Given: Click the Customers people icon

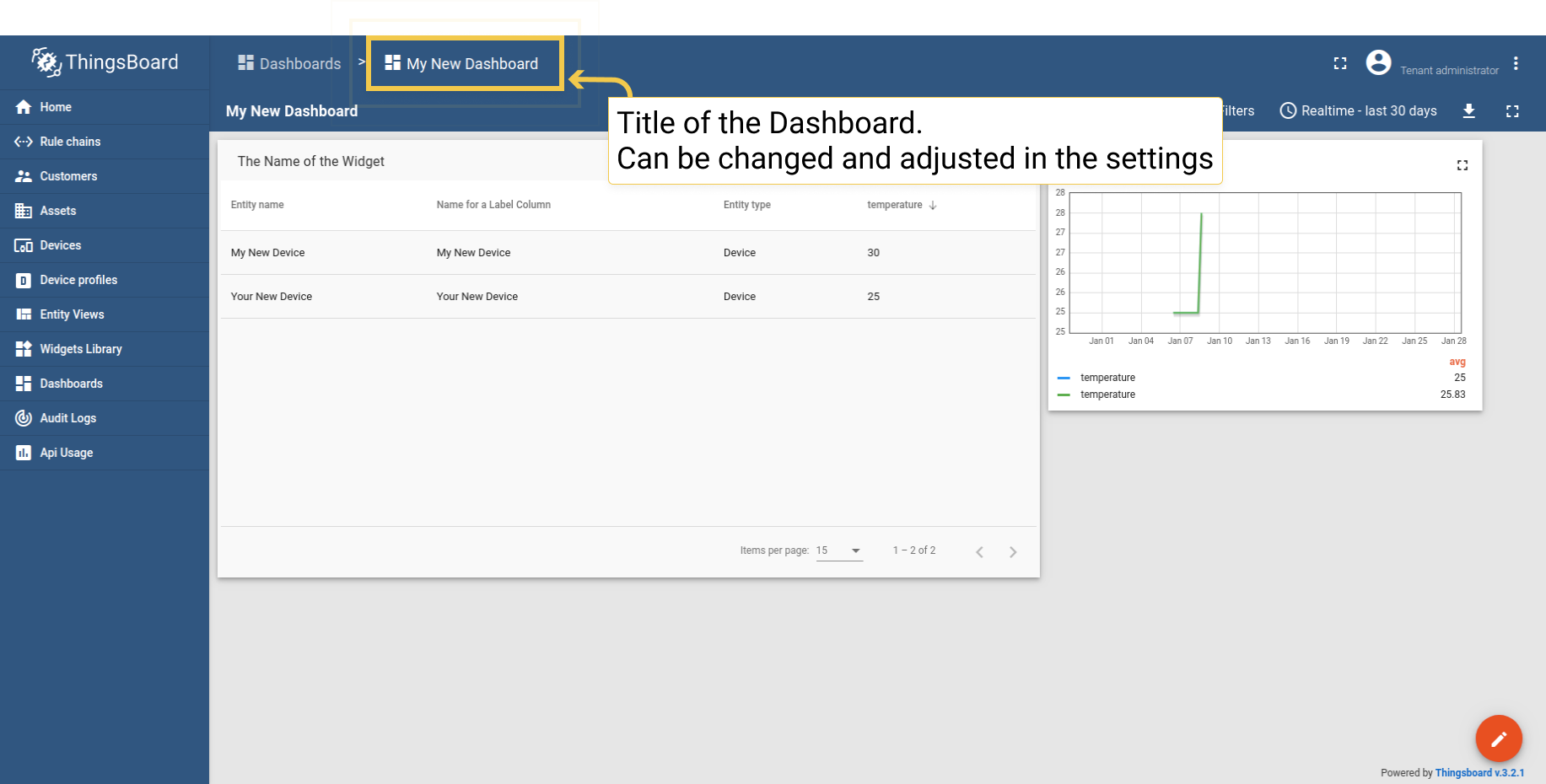Looking at the screenshot, I should click(24, 176).
